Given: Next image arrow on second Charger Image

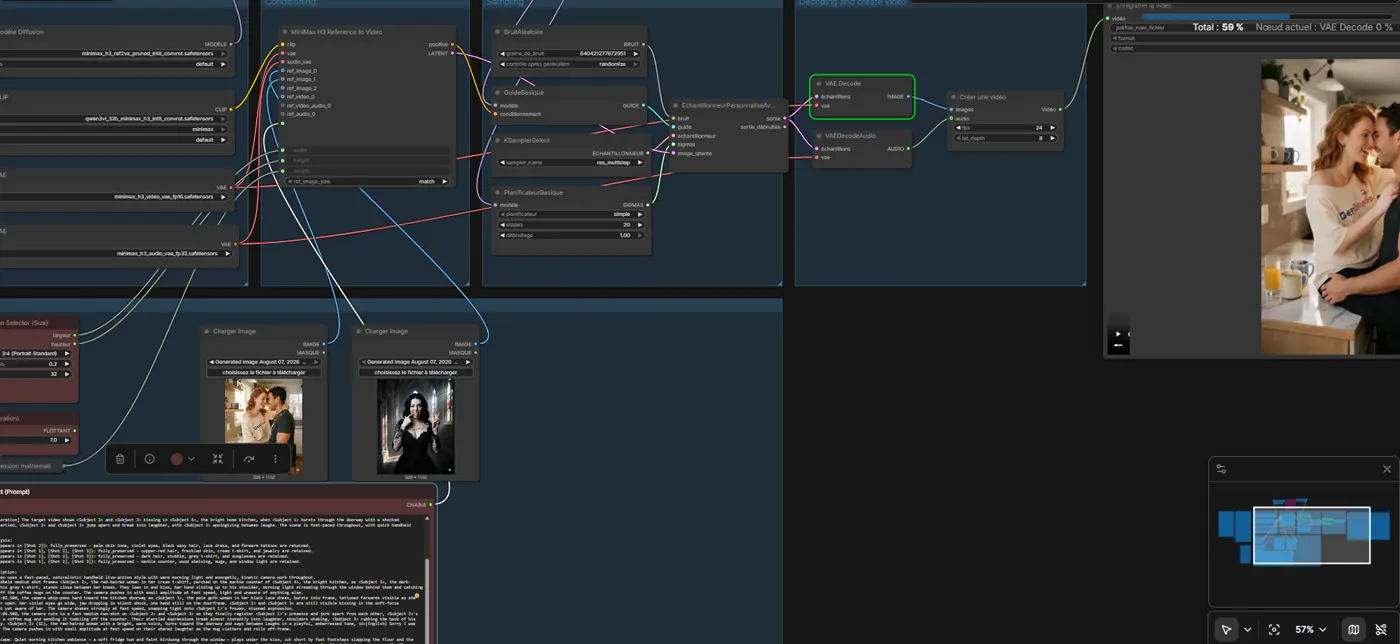Looking at the screenshot, I should click(468, 362).
